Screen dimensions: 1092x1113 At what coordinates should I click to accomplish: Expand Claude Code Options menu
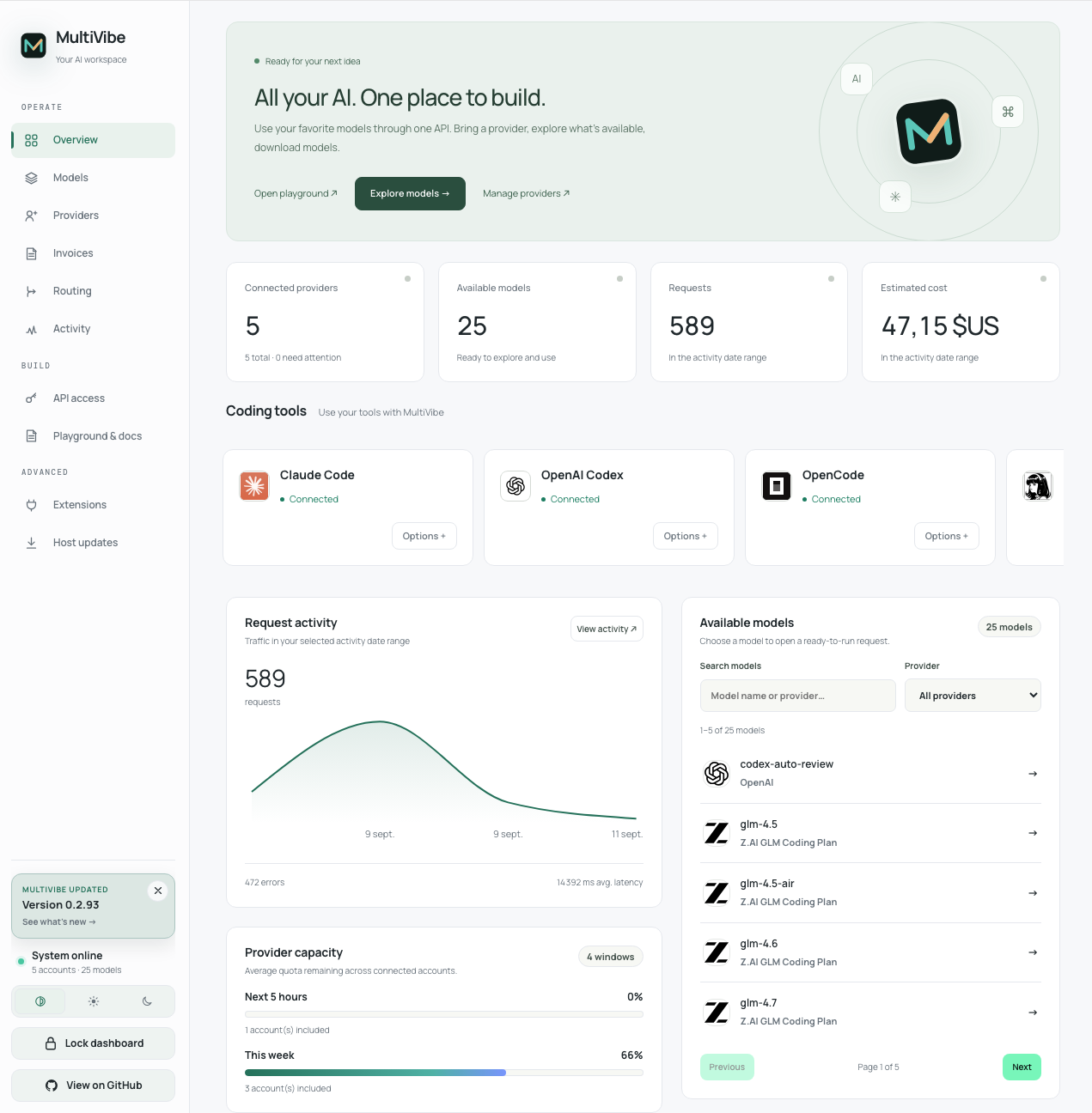coord(424,536)
